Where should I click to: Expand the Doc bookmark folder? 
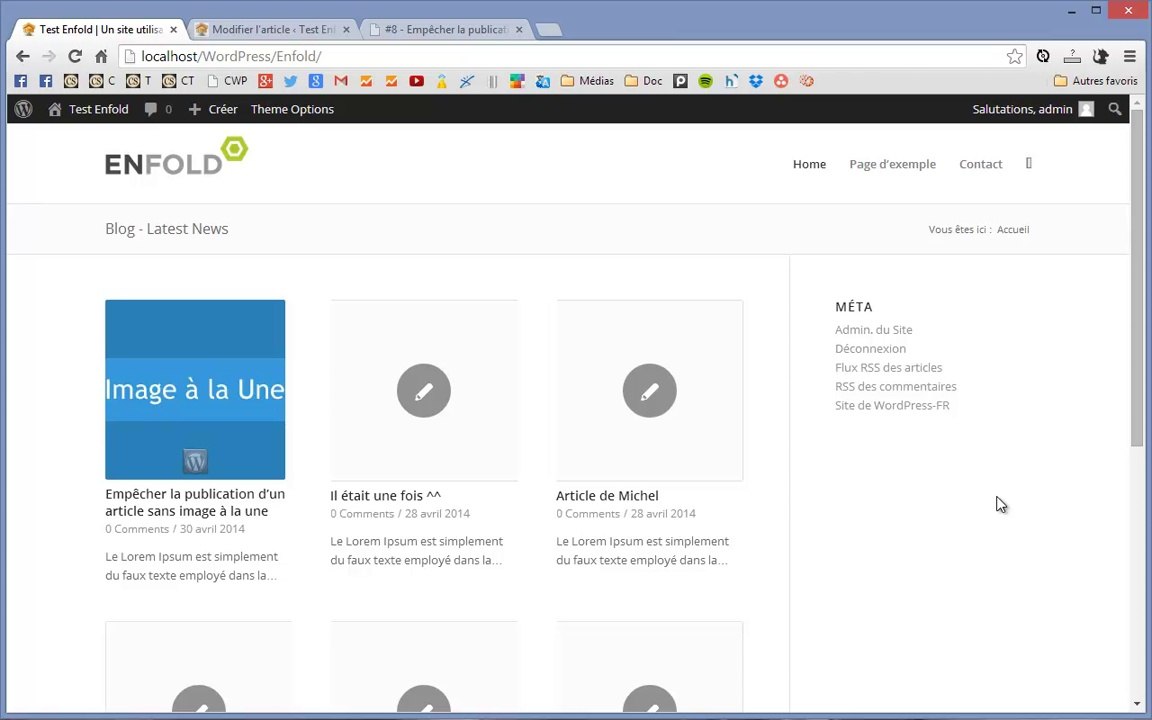tap(644, 81)
